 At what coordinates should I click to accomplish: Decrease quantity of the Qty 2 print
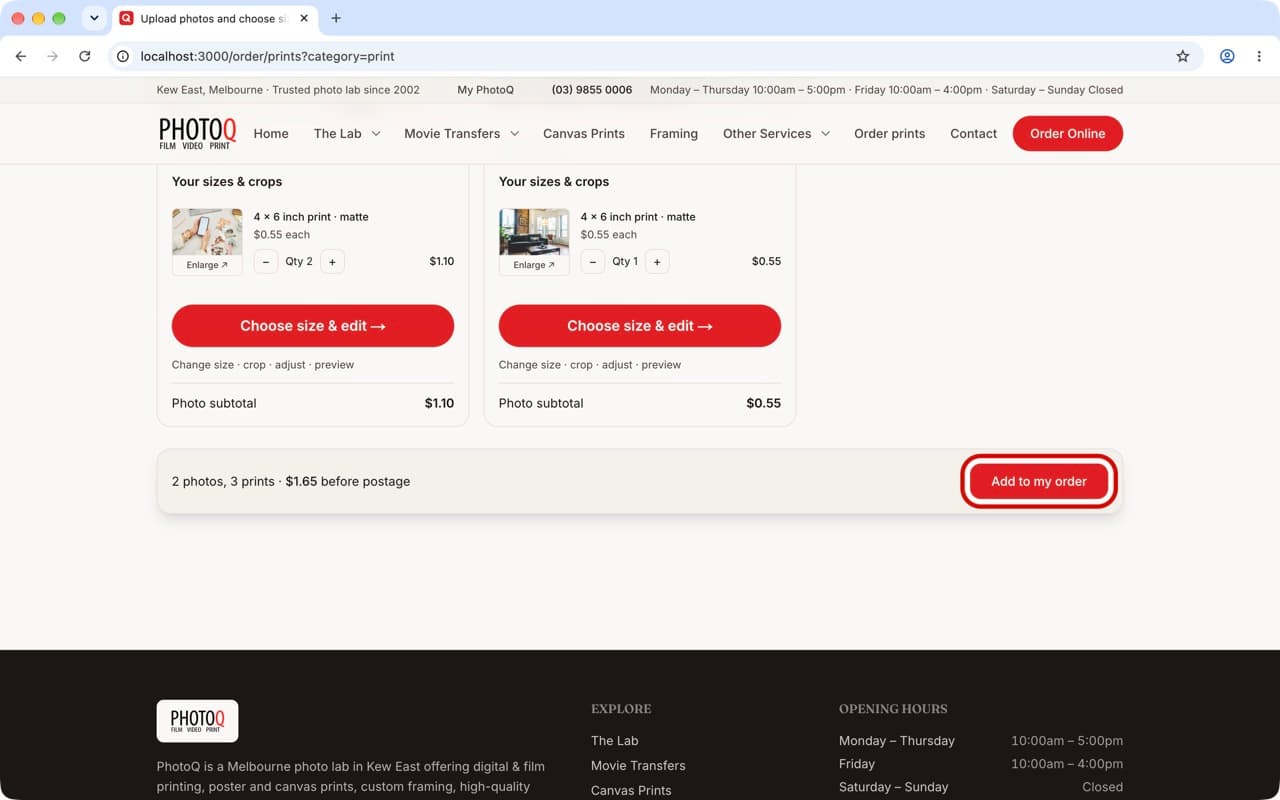[x=266, y=262]
